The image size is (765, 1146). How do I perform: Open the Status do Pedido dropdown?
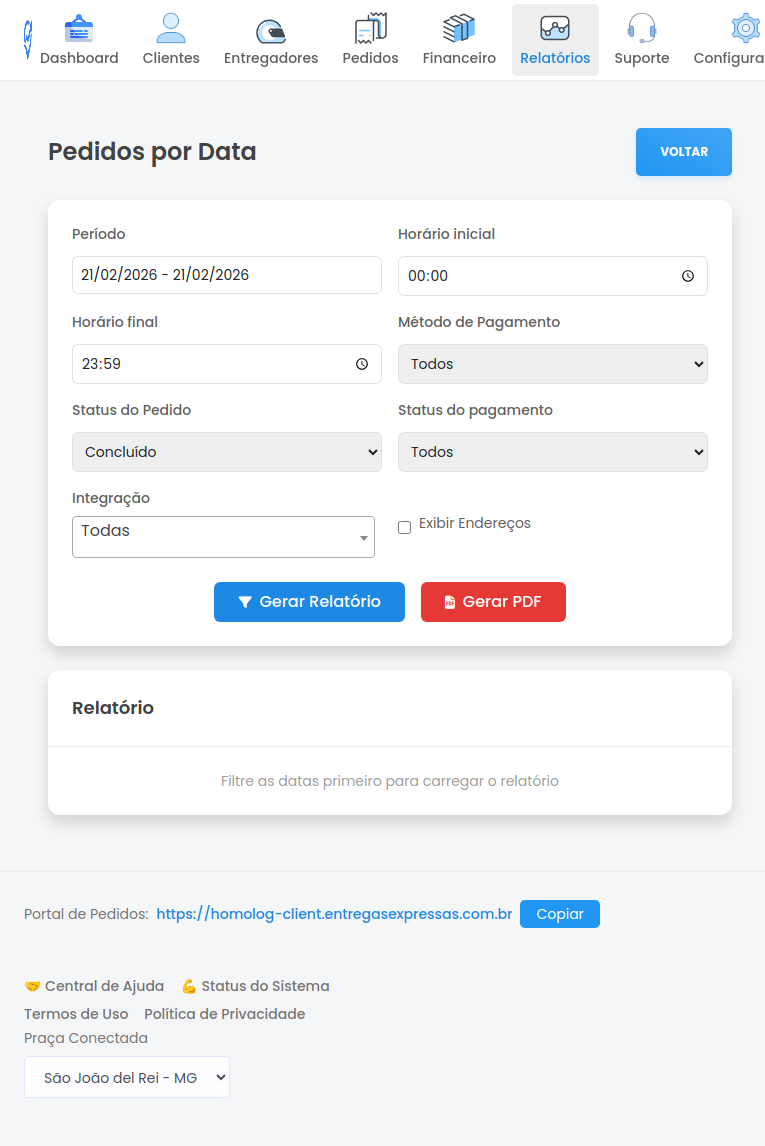tap(226, 452)
